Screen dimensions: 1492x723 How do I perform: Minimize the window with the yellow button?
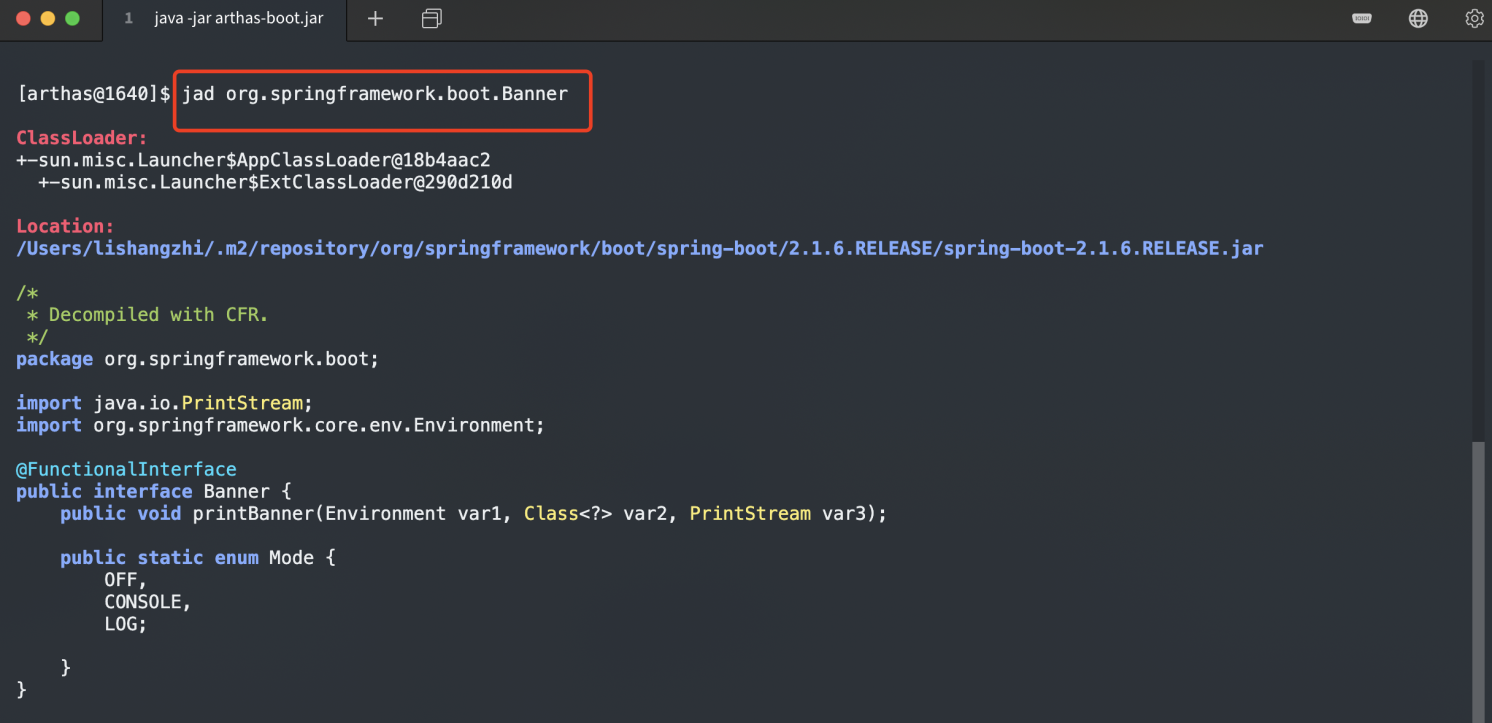[x=47, y=19]
